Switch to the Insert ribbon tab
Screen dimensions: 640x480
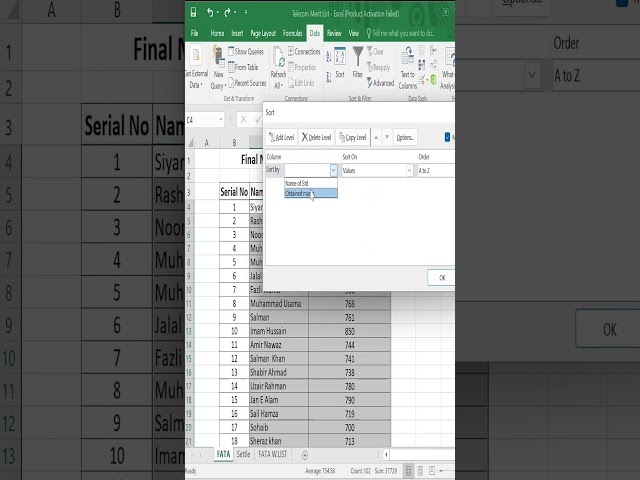click(x=237, y=33)
